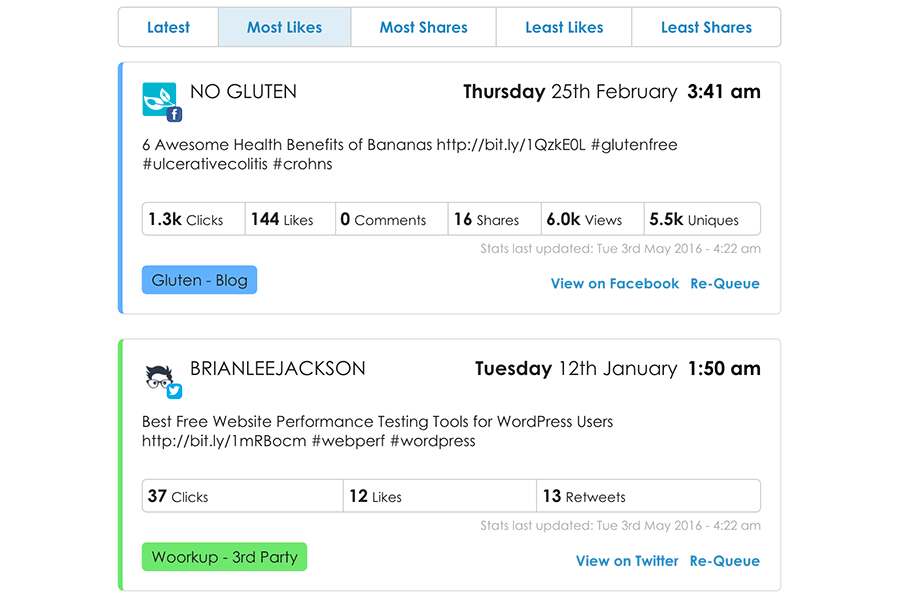Show the Least Shares tab

[706, 27]
